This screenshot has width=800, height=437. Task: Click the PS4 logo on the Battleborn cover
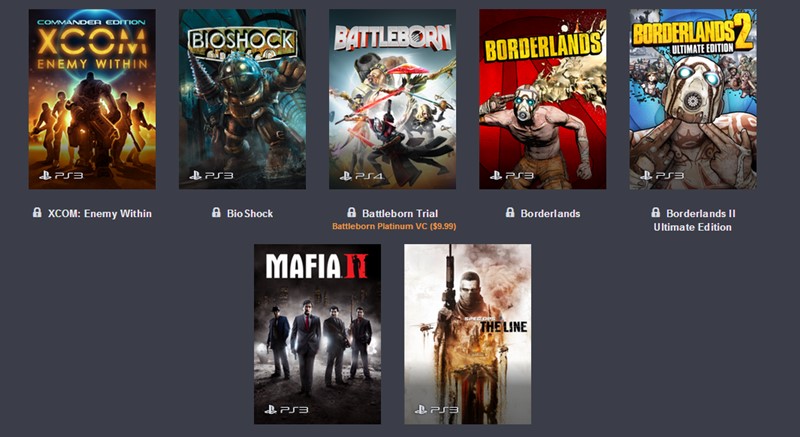pos(362,176)
